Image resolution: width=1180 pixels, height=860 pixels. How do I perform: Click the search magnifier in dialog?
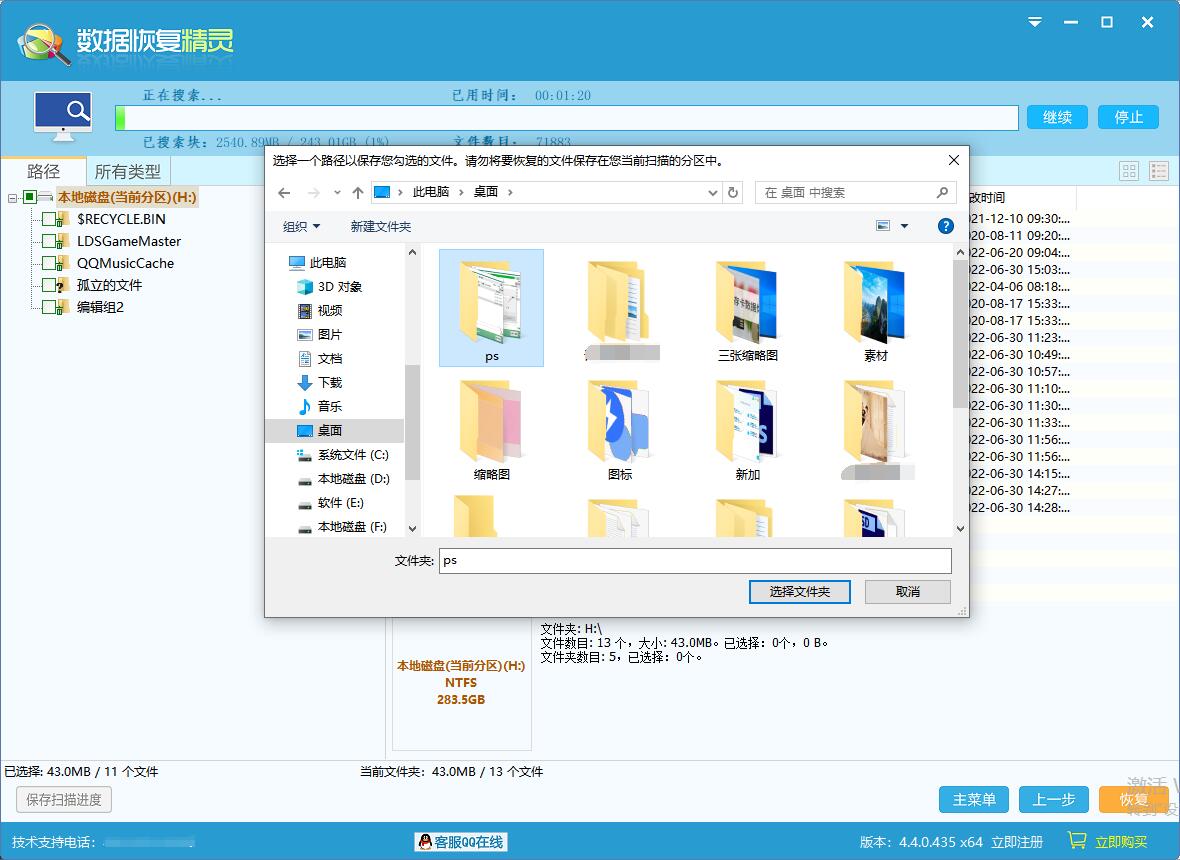click(942, 193)
